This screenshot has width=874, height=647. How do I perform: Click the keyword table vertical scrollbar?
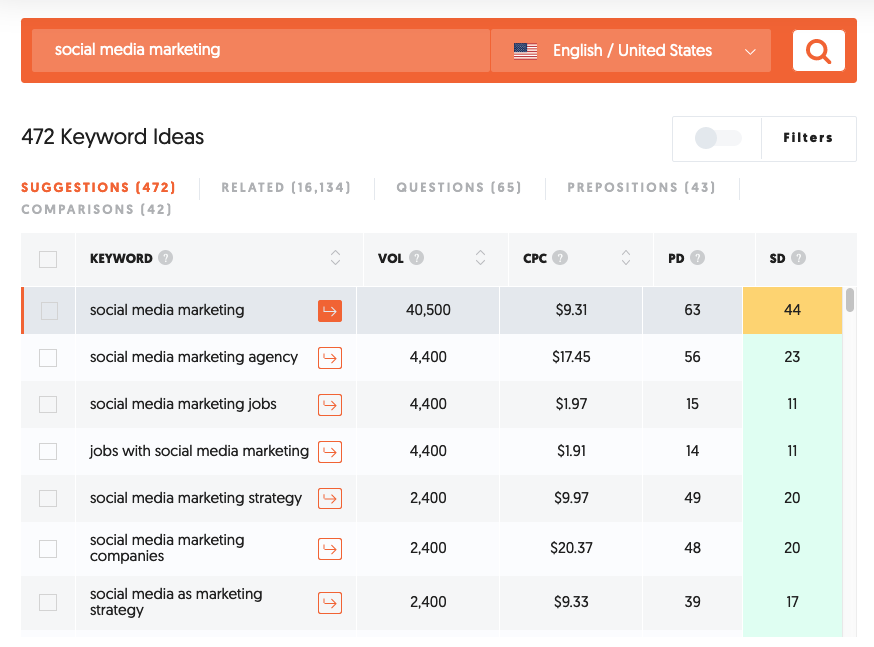coord(849,300)
